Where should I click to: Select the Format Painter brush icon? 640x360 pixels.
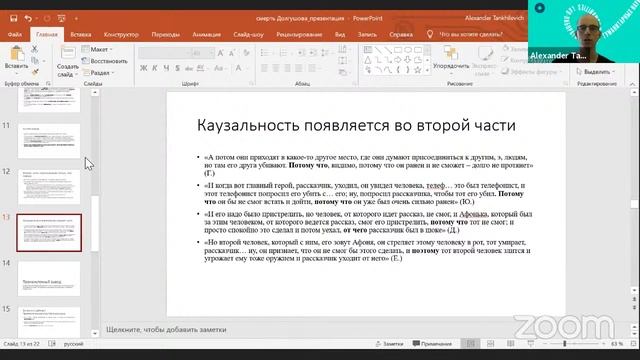35,72
